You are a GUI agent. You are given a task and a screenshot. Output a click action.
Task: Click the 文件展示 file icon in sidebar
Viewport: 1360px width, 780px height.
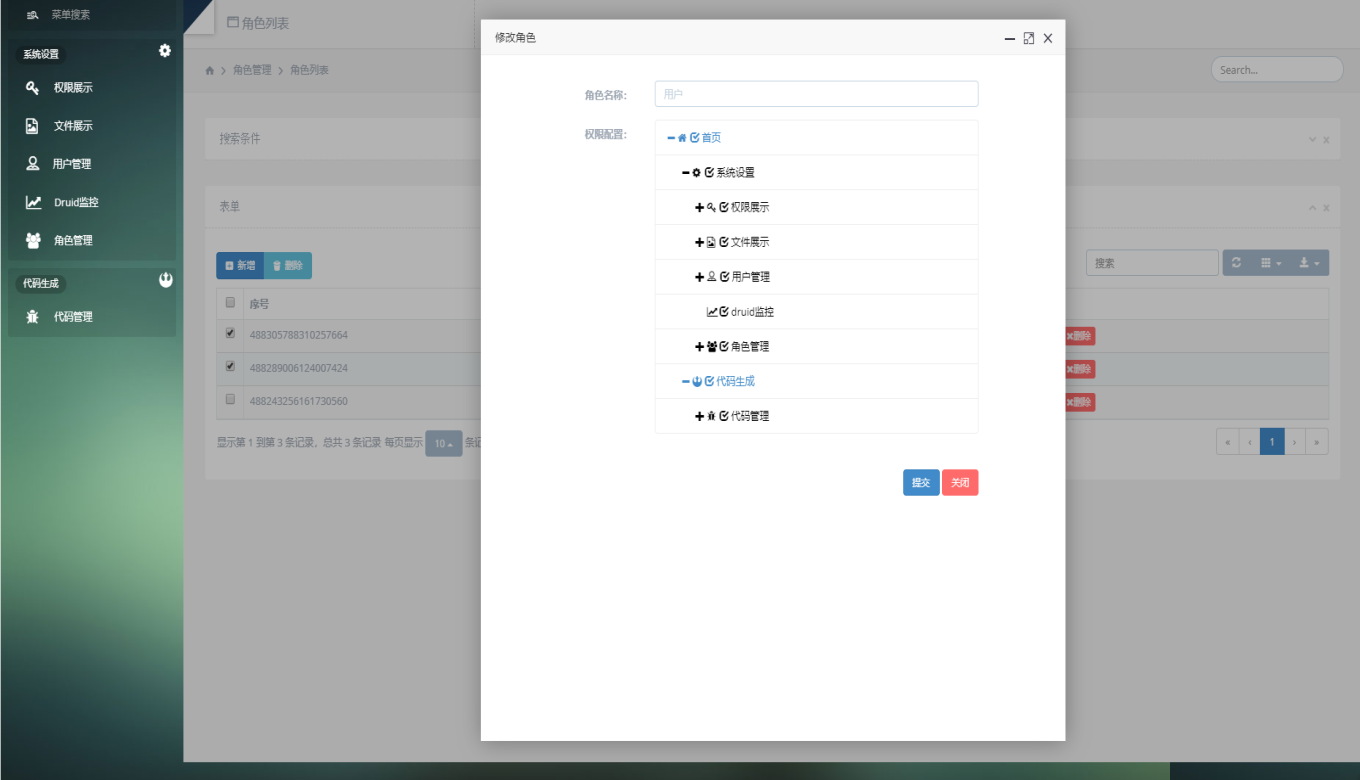[32, 126]
